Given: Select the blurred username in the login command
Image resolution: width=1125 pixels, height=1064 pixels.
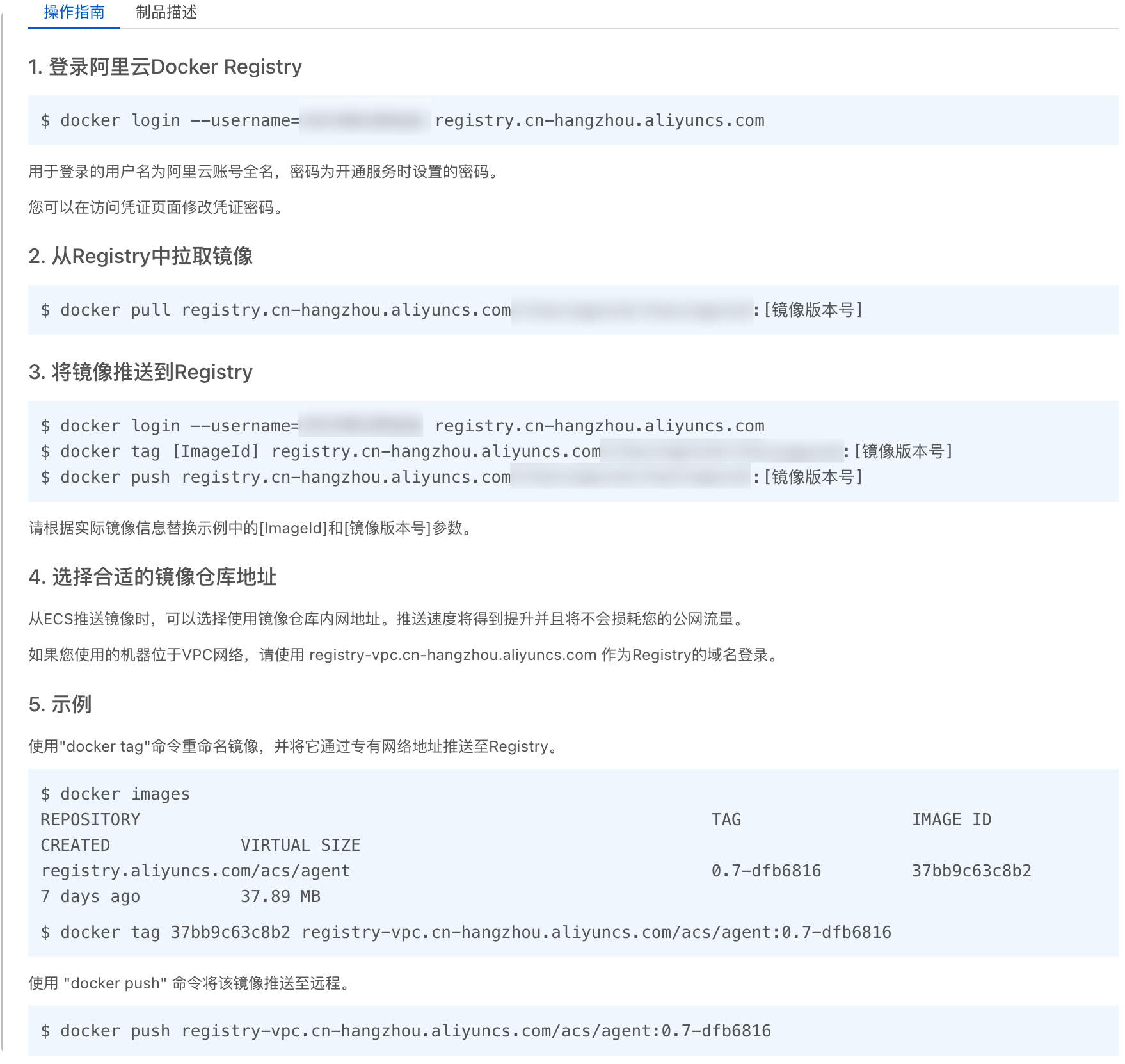Looking at the screenshot, I should pyautogui.click(x=362, y=120).
